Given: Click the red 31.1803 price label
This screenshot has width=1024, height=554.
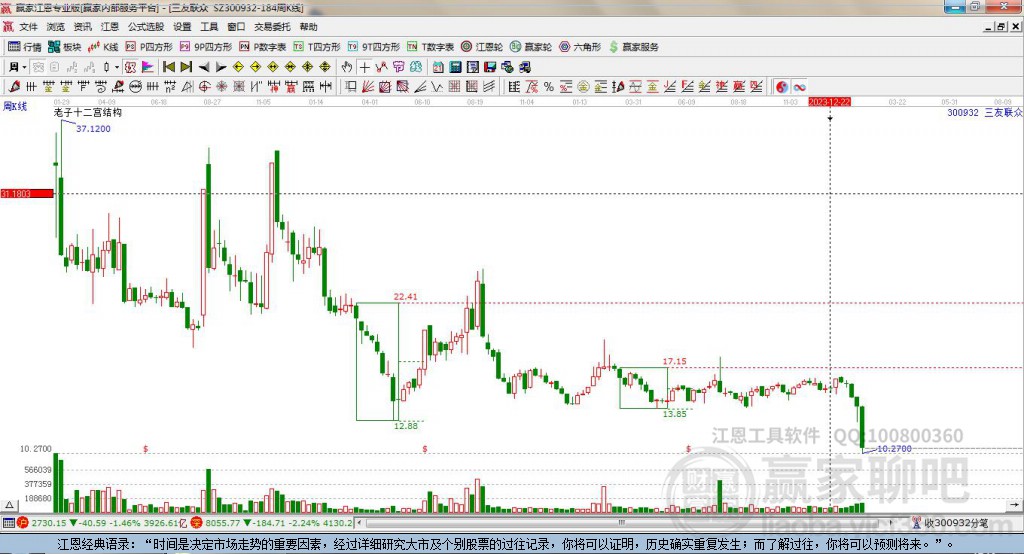Looking at the screenshot, I should point(27,193).
